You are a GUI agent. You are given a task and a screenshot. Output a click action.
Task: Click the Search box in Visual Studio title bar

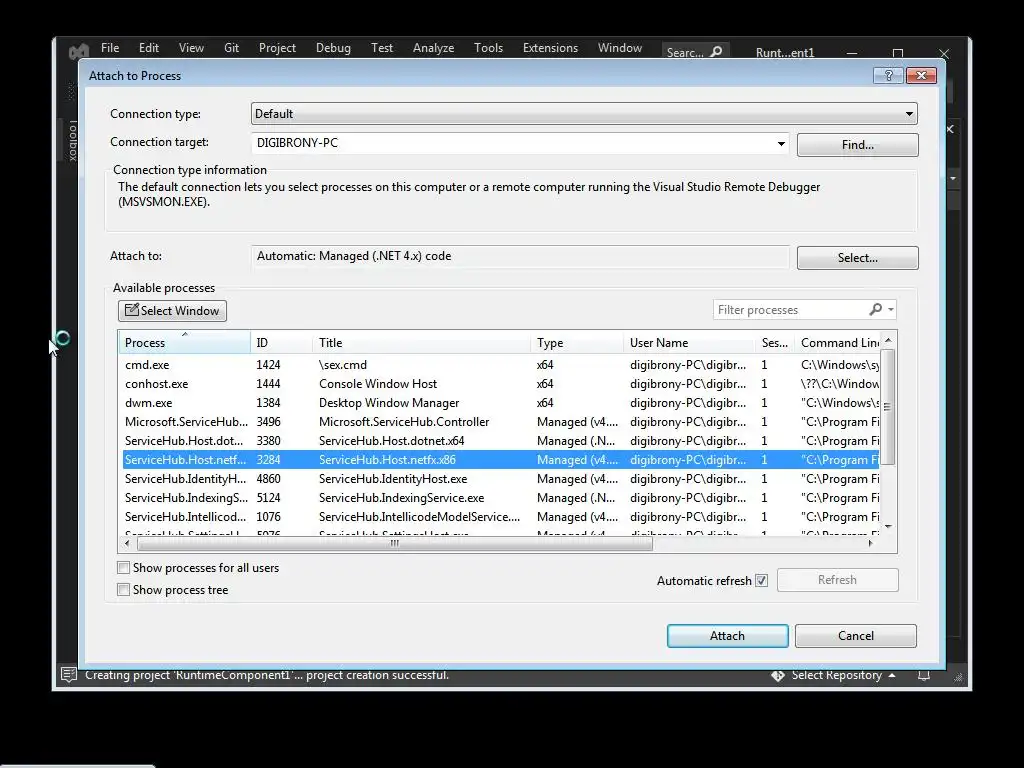[695, 52]
